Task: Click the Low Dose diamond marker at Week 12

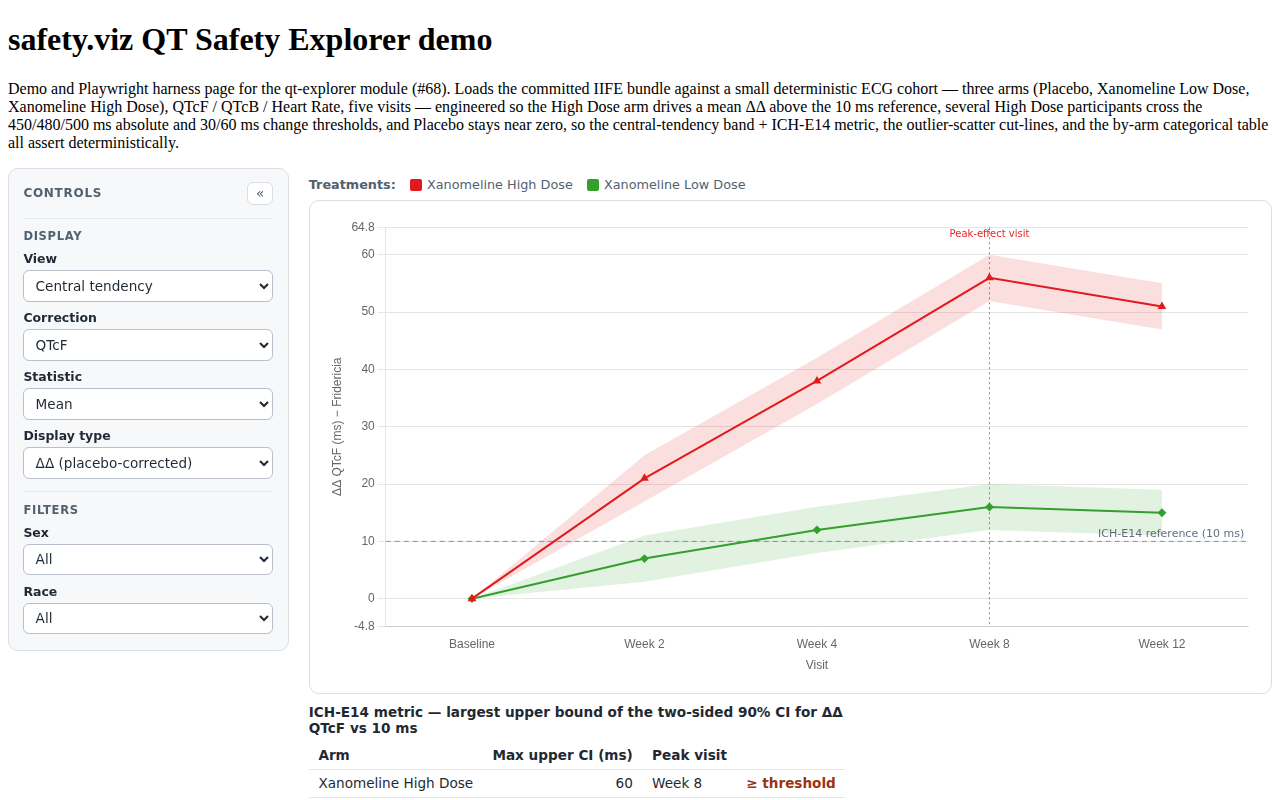Action: tap(1162, 513)
